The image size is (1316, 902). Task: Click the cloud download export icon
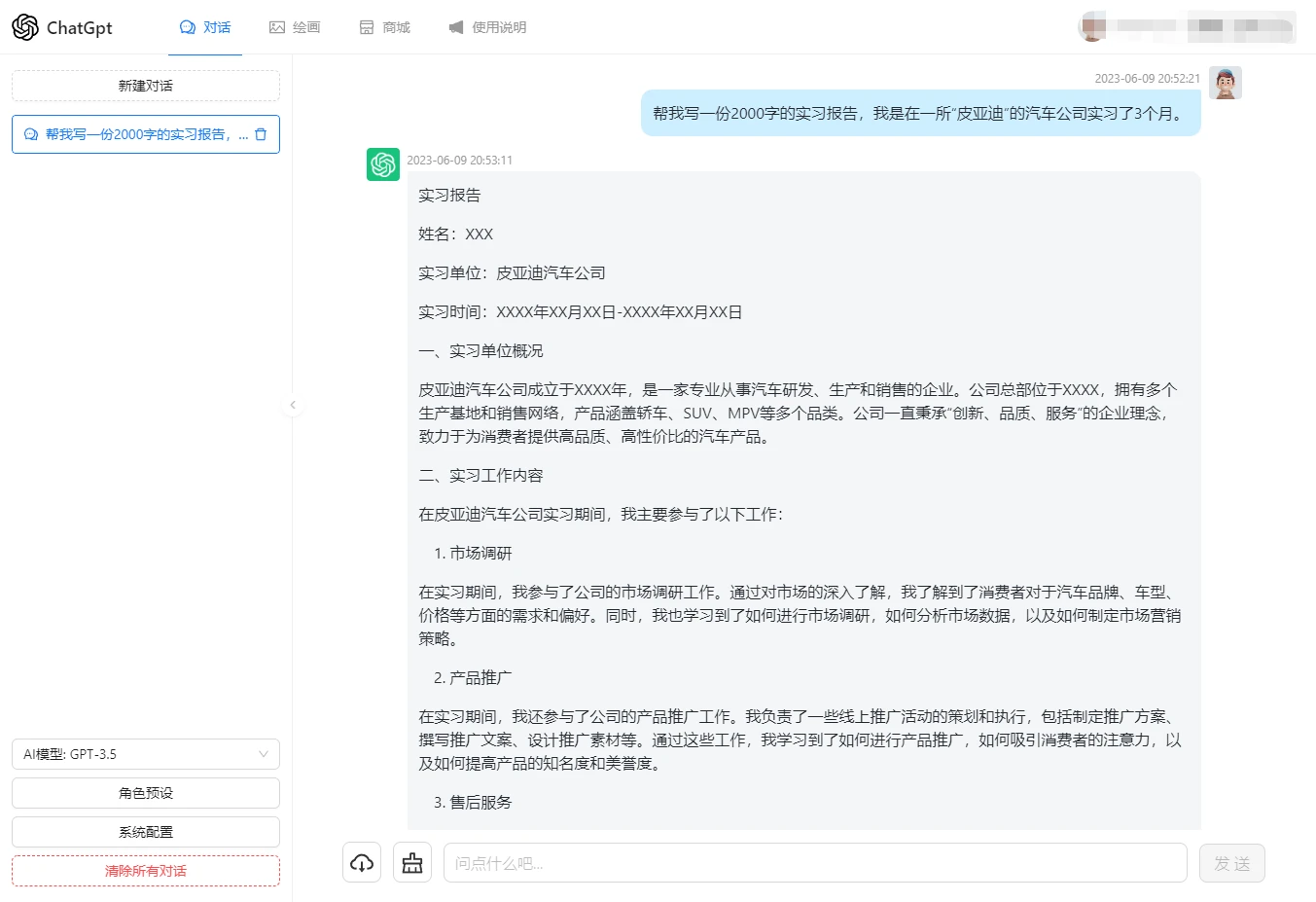(x=362, y=863)
